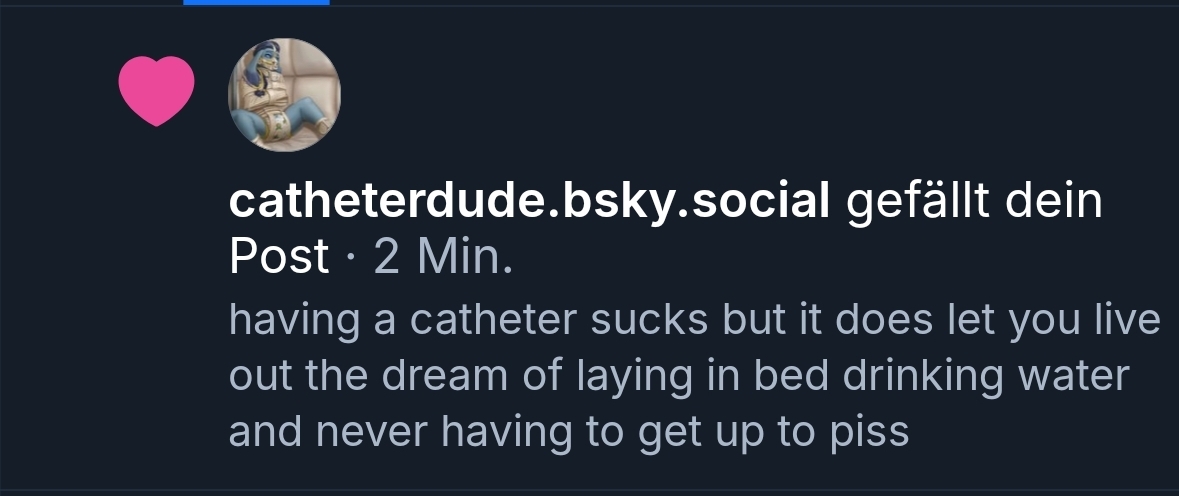Click the blue underline at the top edge
This screenshot has height=496, width=1179.
pyautogui.click(x=256, y=3)
